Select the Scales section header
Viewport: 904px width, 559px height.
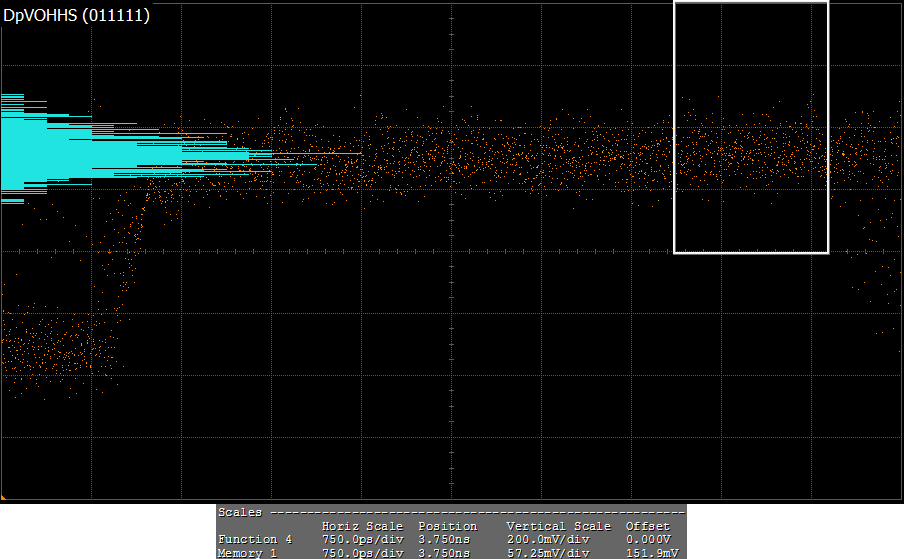click(240, 512)
